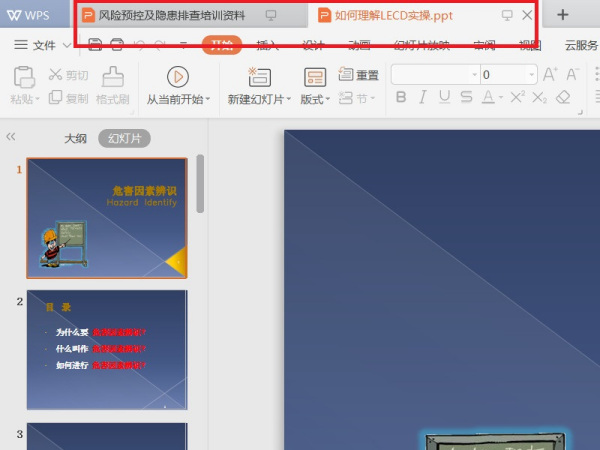Click the 粘贴 paste icon
600x450 pixels.
coord(24,77)
